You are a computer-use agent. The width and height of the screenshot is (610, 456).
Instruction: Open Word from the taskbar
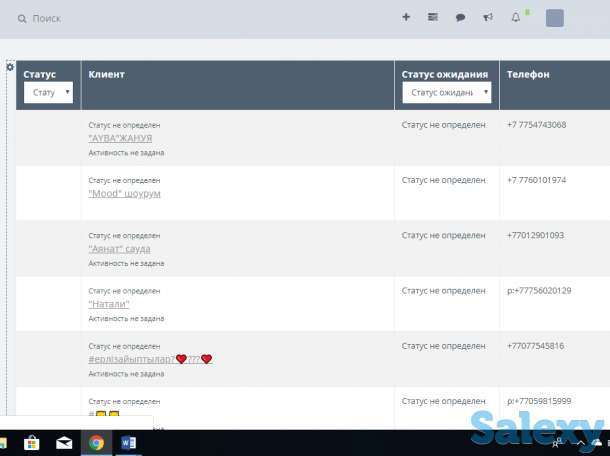coord(128,443)
